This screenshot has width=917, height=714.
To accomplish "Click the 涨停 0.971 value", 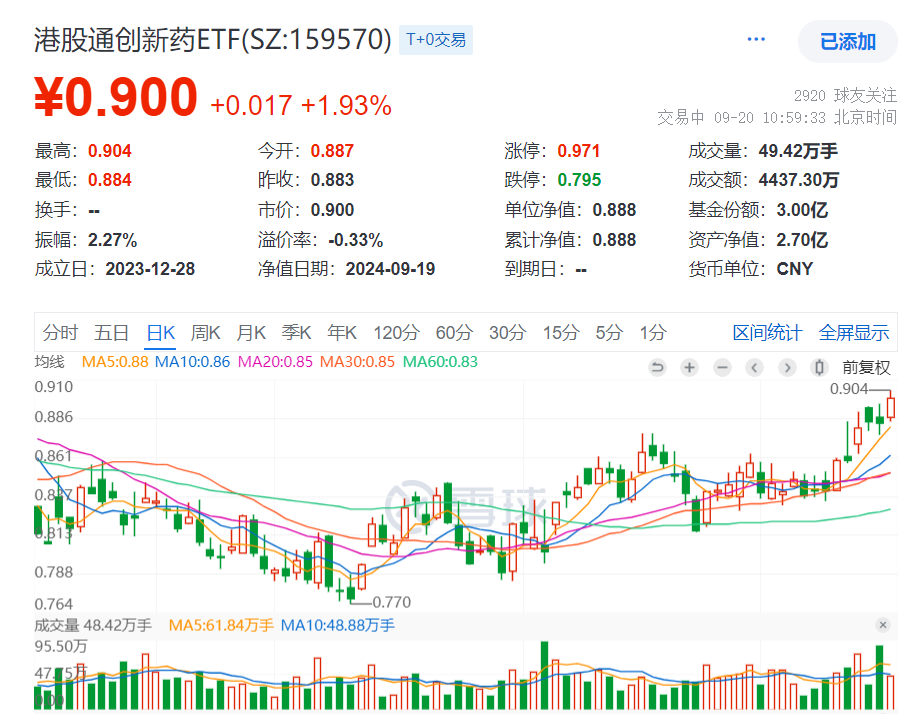I will (x=578, y=151).
